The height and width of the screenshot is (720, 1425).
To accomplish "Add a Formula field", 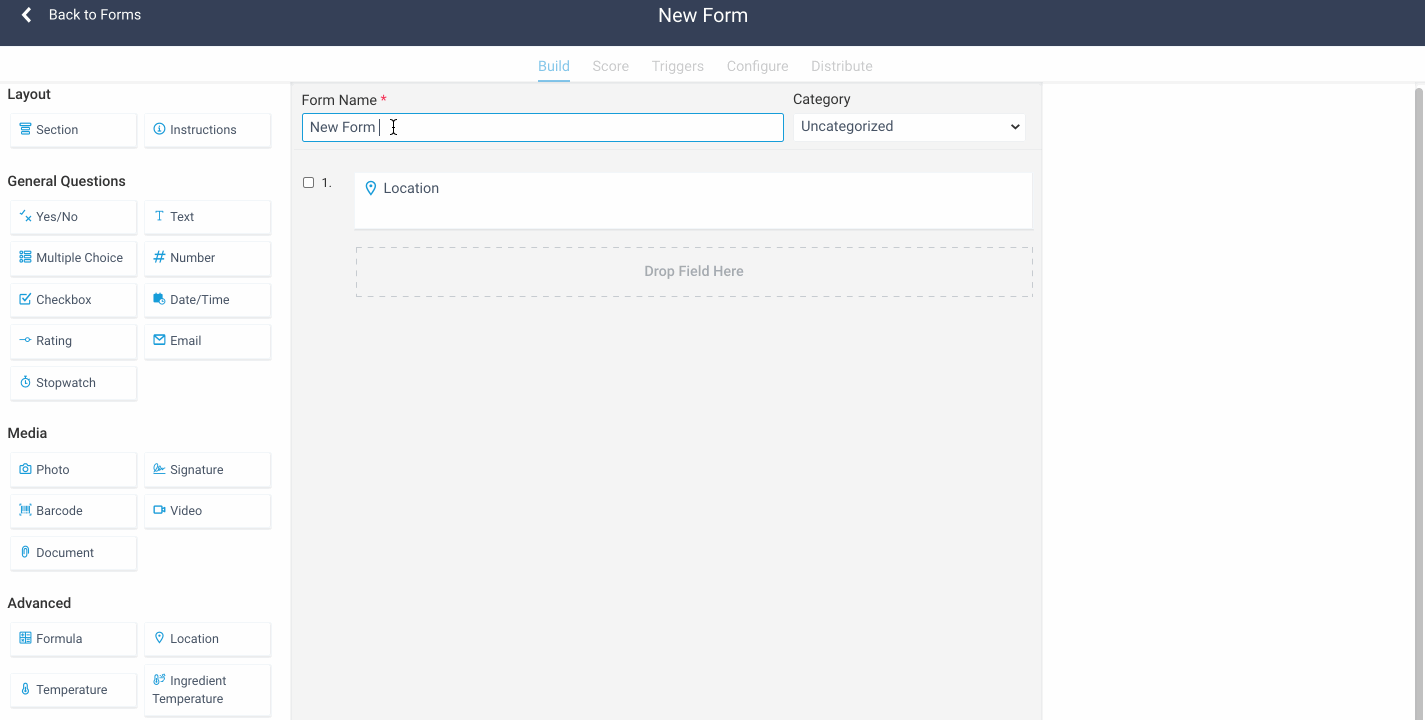I will pyautogui.click(x=73, y=639).
